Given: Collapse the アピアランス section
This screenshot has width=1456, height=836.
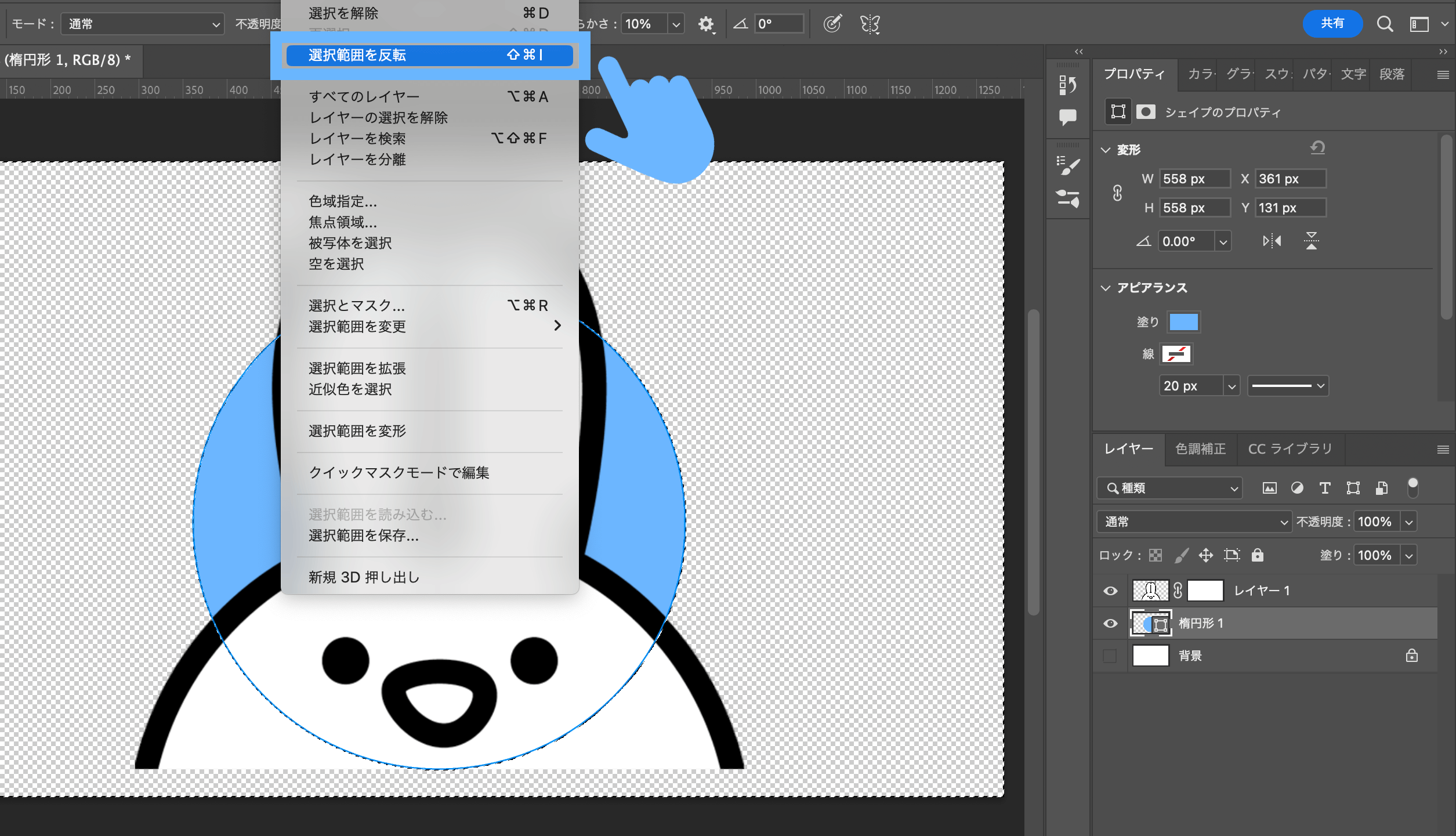Looking at the screenshot, I should 1106,288.
